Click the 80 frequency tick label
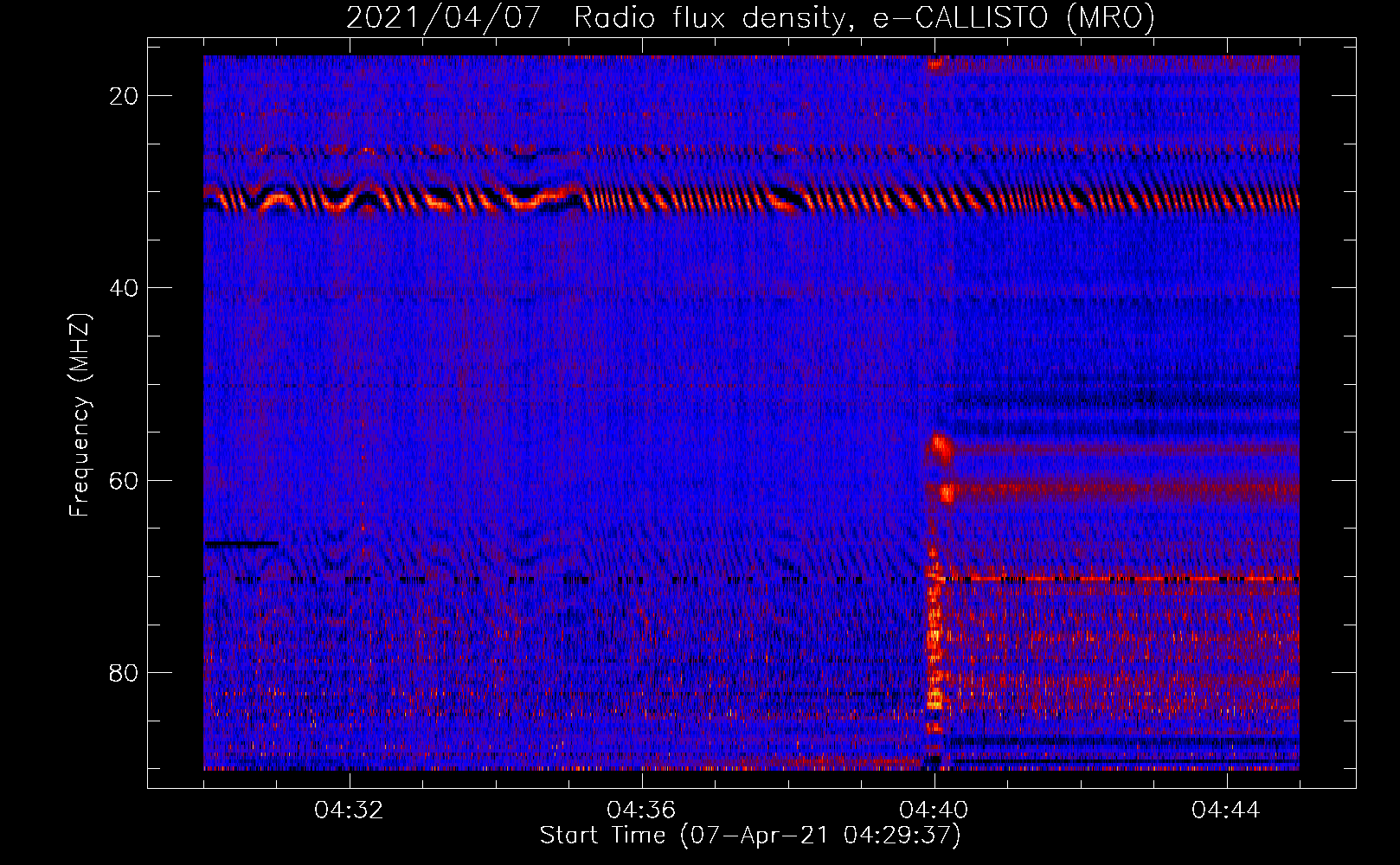Viewport: 1400px width, 865px height. pyautogui.click(x=124, y=673)
